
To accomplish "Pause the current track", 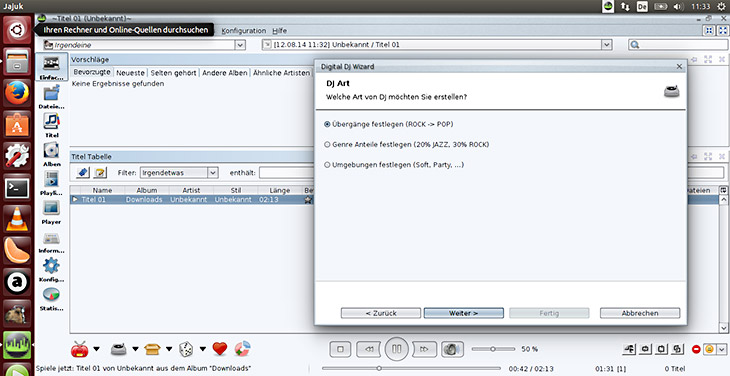I will point(397,349).
